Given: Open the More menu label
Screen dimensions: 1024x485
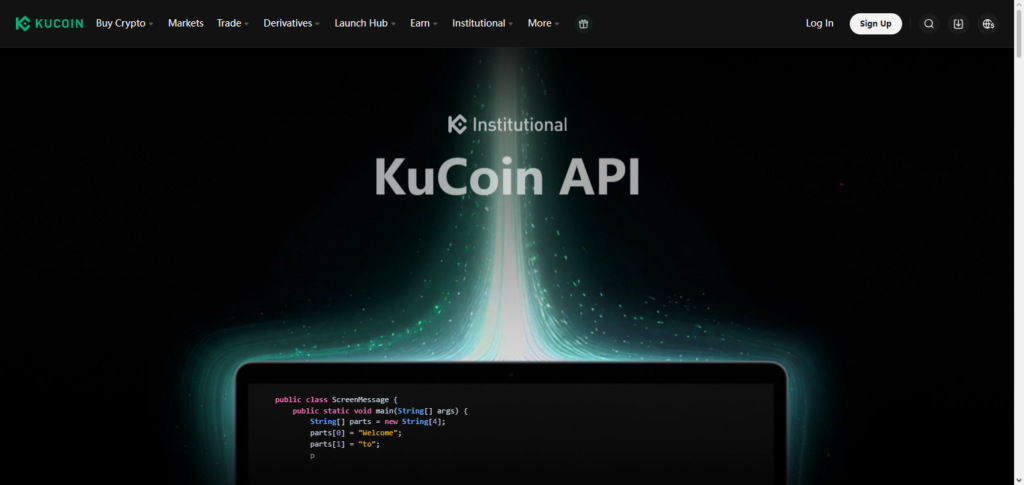Looking at the screenshot, I should (539, 23).
